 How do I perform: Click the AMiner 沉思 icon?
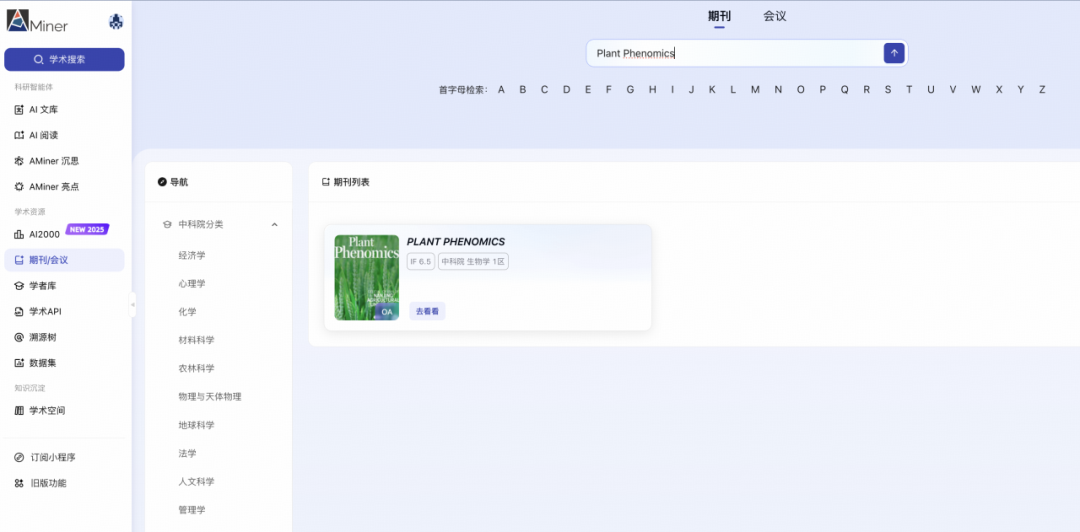pos(19,161)
